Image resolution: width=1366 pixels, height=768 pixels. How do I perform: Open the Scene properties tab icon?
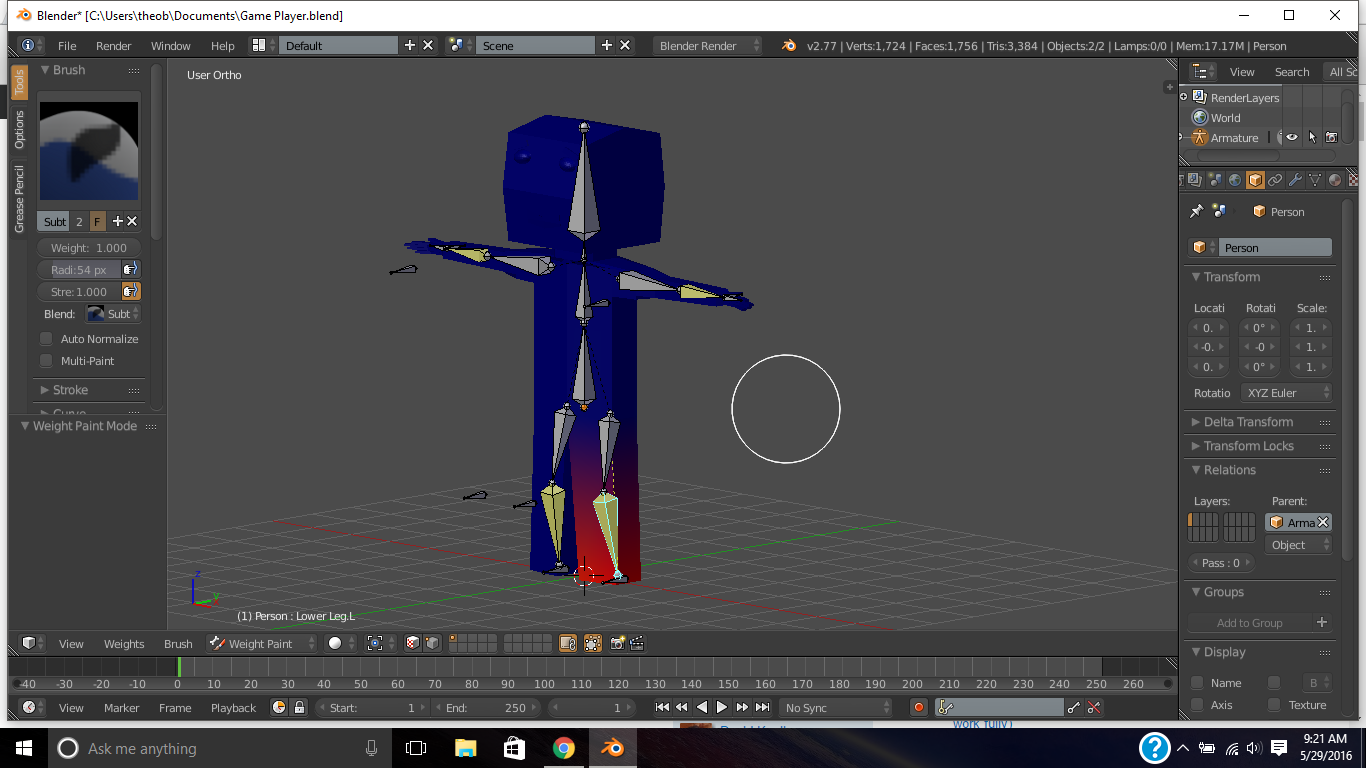click(1214, 180)
